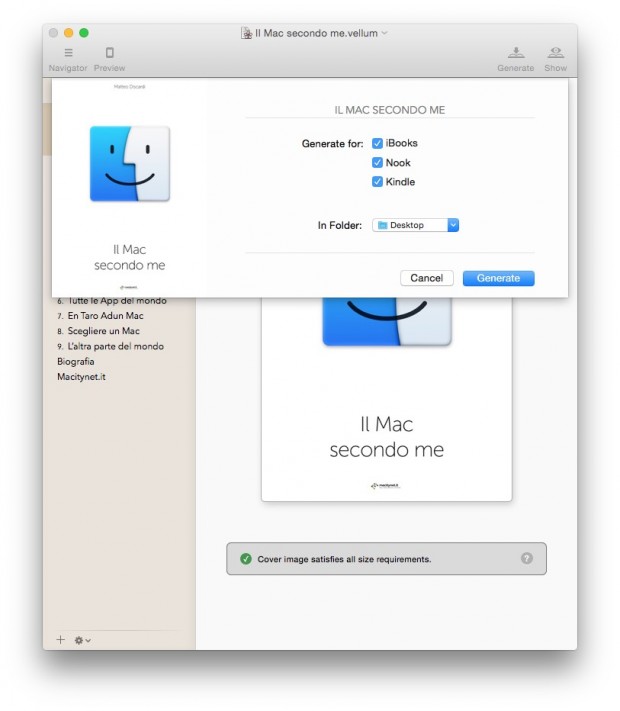
Task: Click the green checkmark status icon
Action: (246, 559)
